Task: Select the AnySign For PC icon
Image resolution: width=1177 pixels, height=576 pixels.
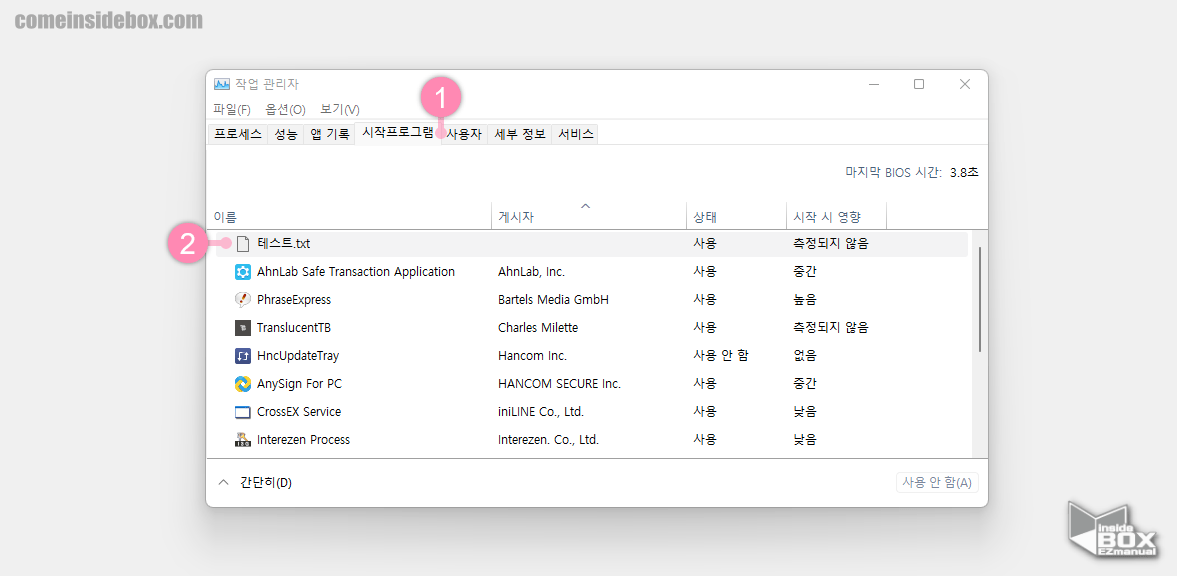Action: pos(241,383)
